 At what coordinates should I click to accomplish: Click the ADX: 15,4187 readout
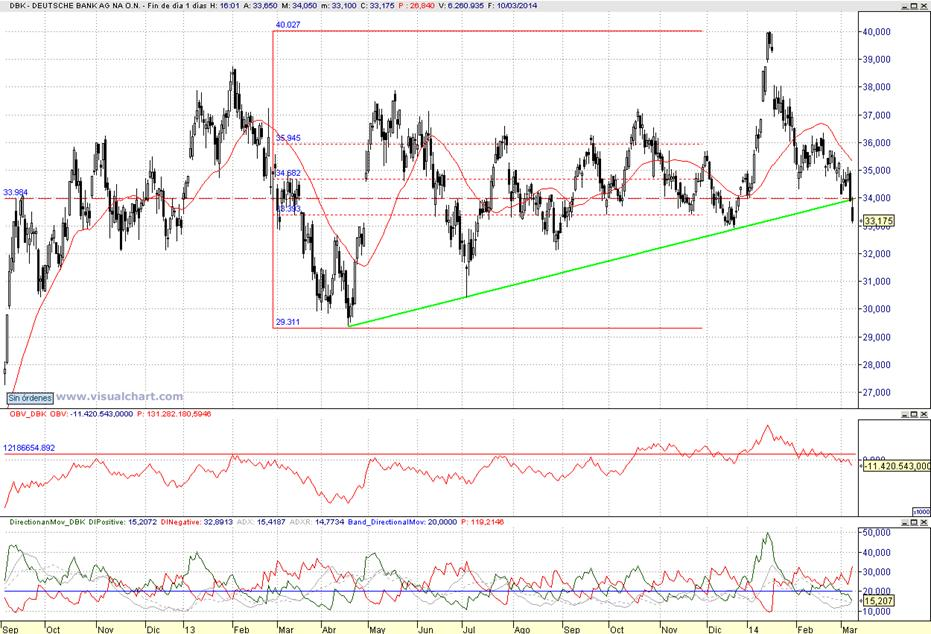(x=261, y=522)
